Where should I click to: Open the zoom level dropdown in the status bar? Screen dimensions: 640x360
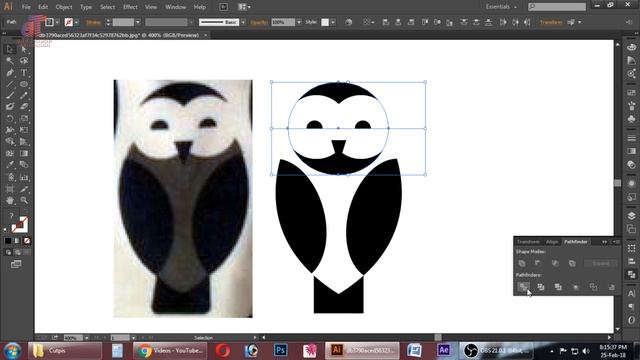click(x=87, y=338)
